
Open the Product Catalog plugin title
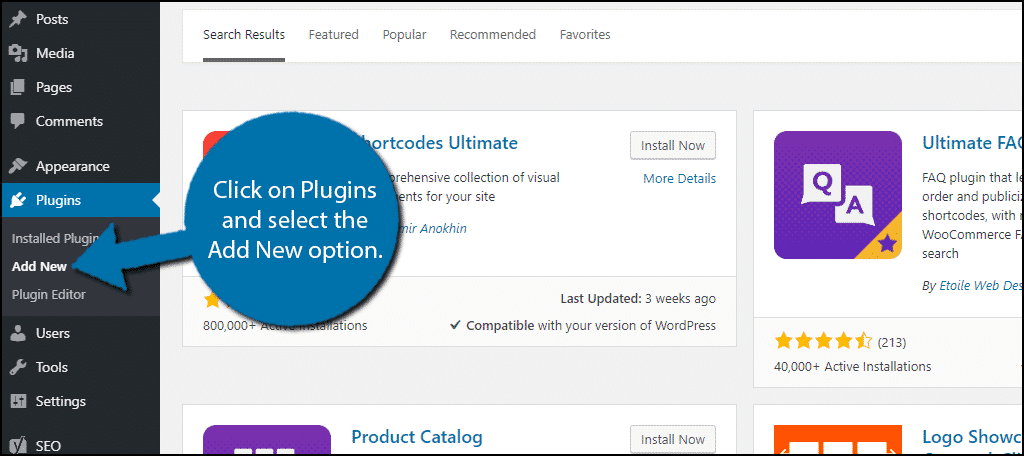tap(417, 436)
